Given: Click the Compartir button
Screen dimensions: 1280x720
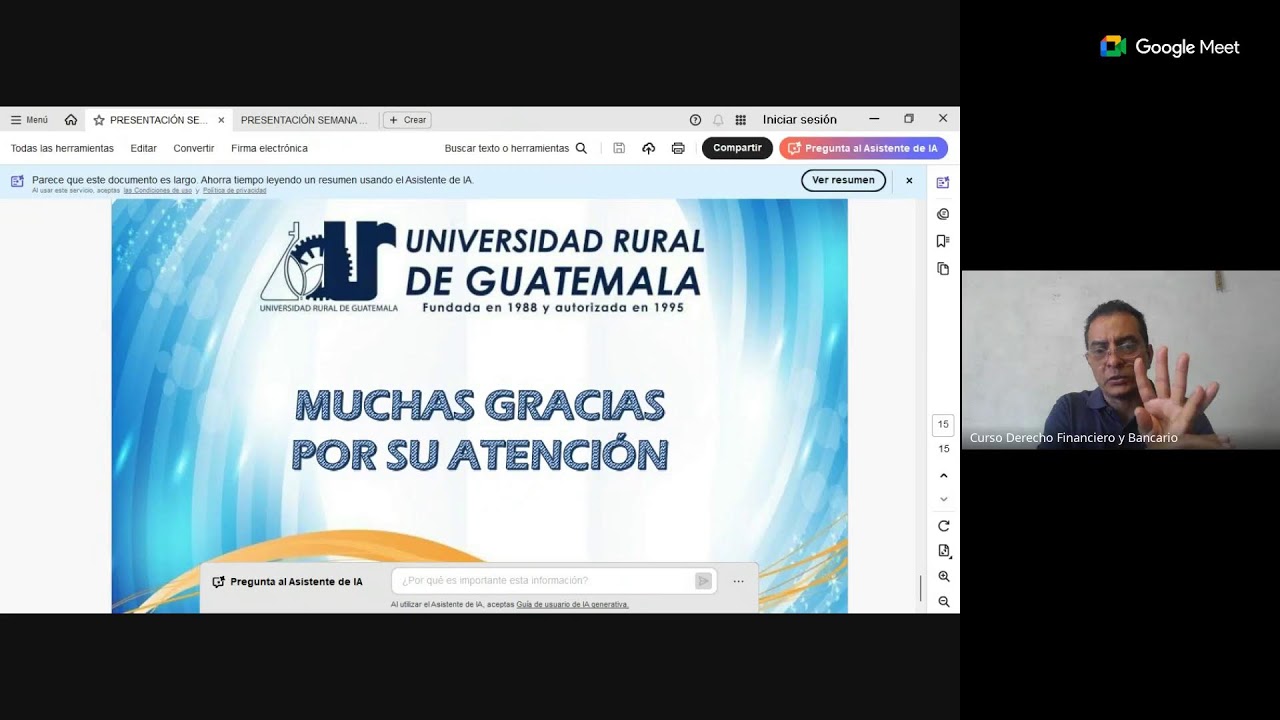Looking at the screenshot, I should [737, 148].
